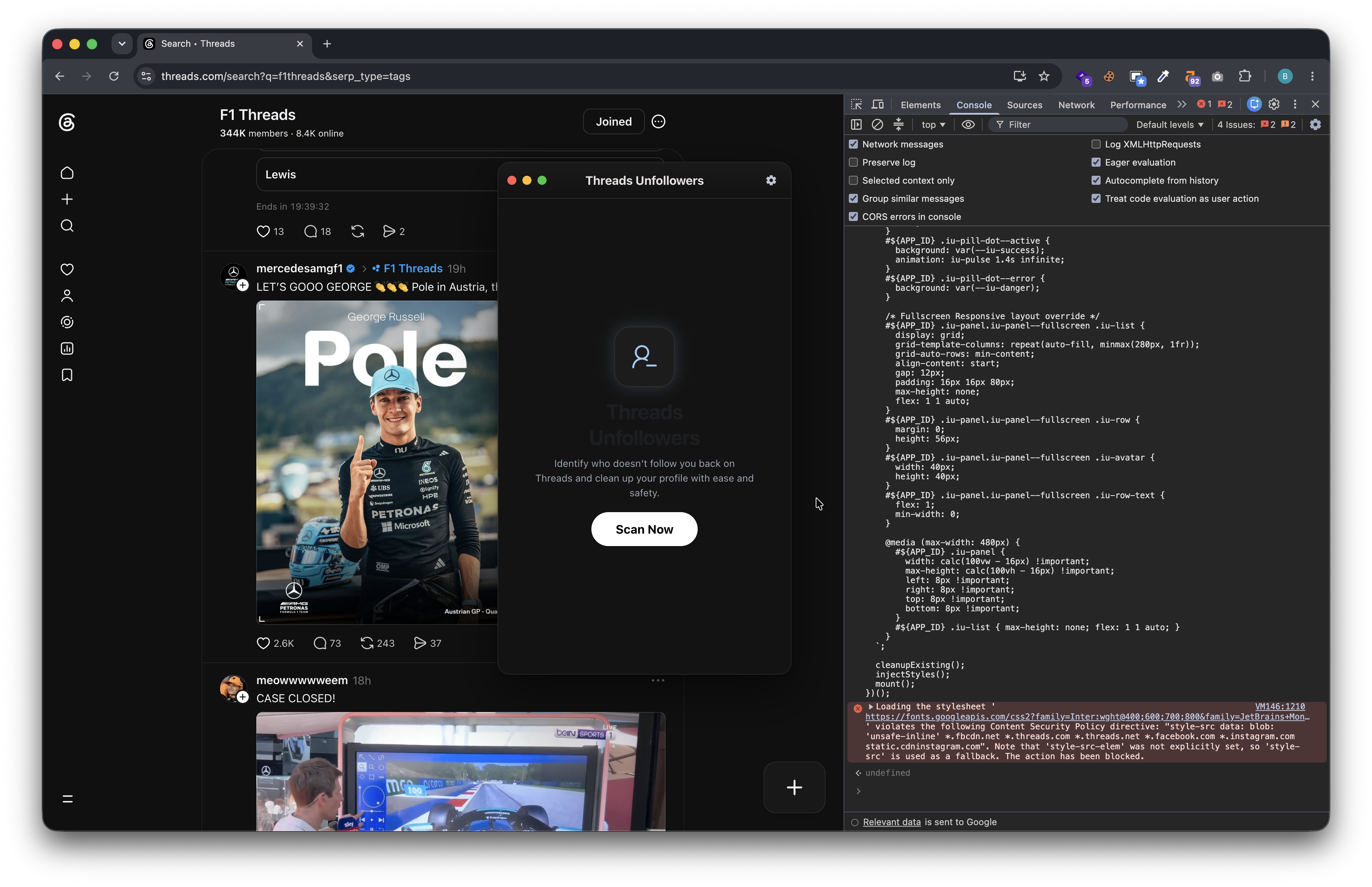Switch to the Elements tab
Screen dimensions: 1372x887
[x=920, y=105]
